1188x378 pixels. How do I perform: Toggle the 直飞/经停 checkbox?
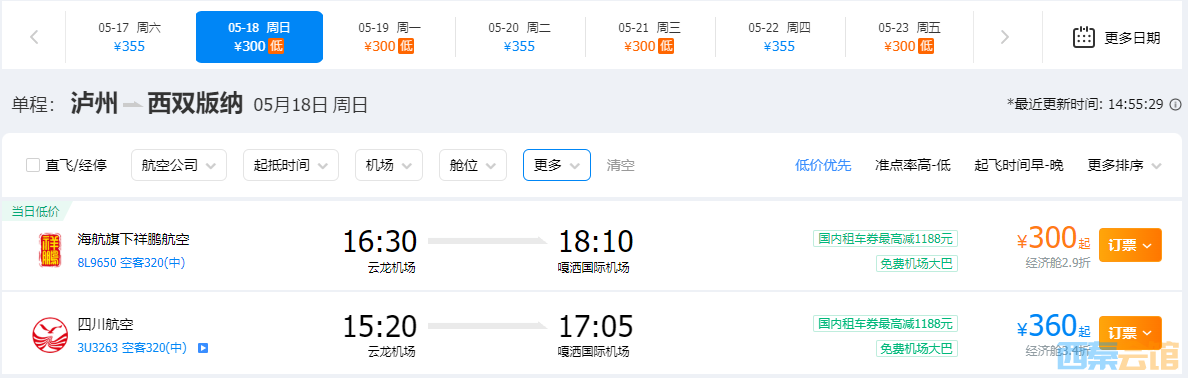[x=33, y=165]
